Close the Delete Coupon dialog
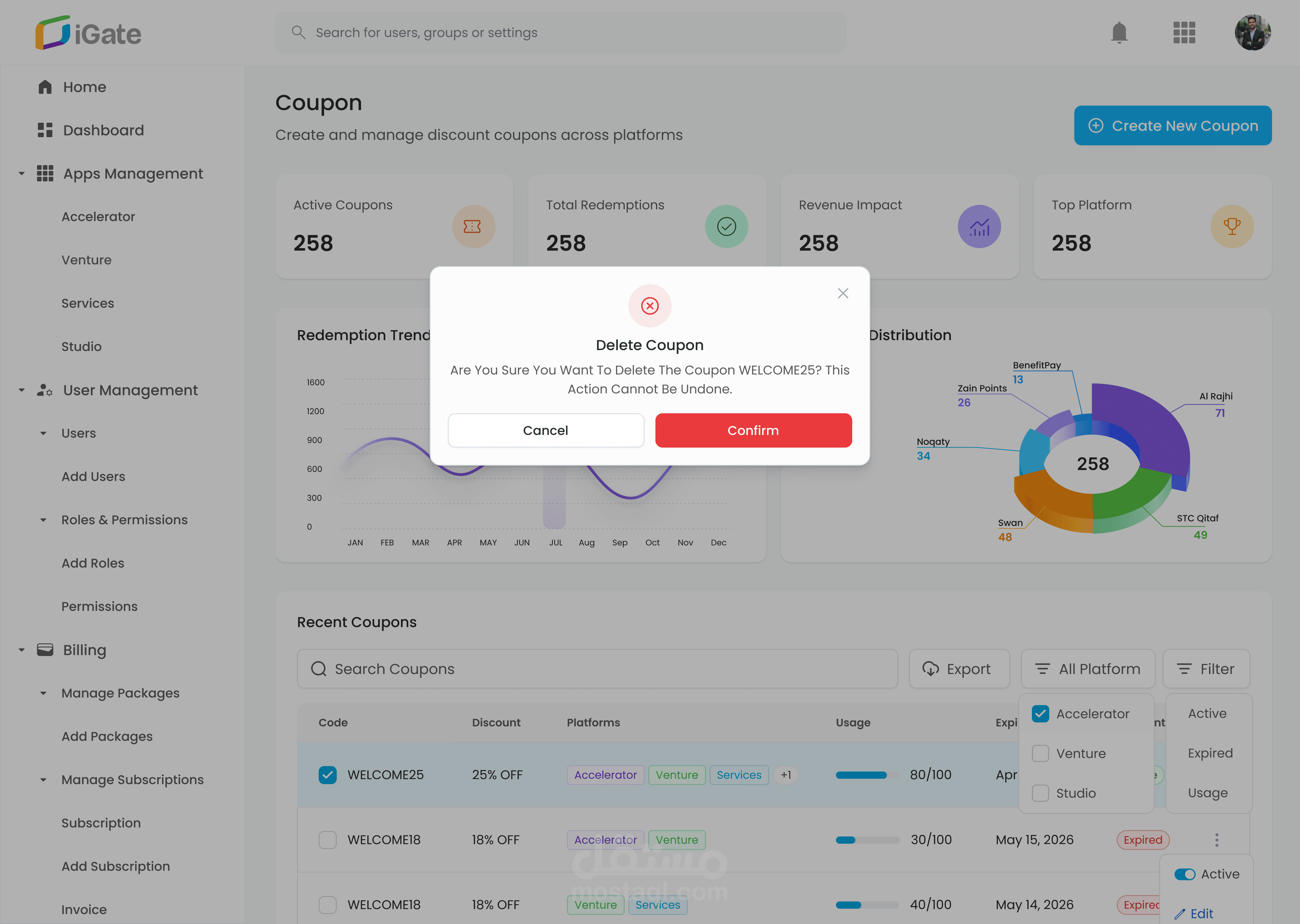The width and height of the screenshot is (1300, 924). tap(842, 293)
